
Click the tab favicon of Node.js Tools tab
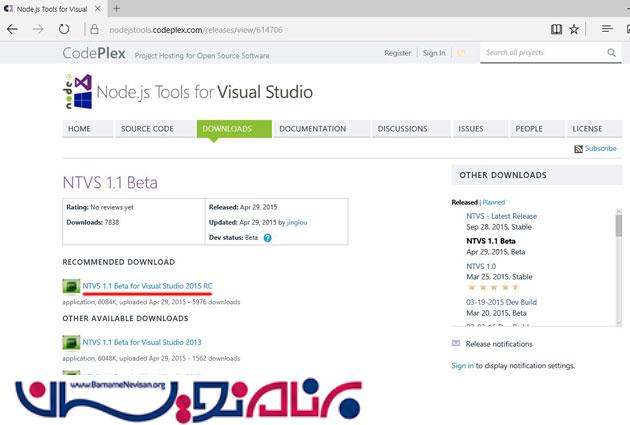(8, 8)
